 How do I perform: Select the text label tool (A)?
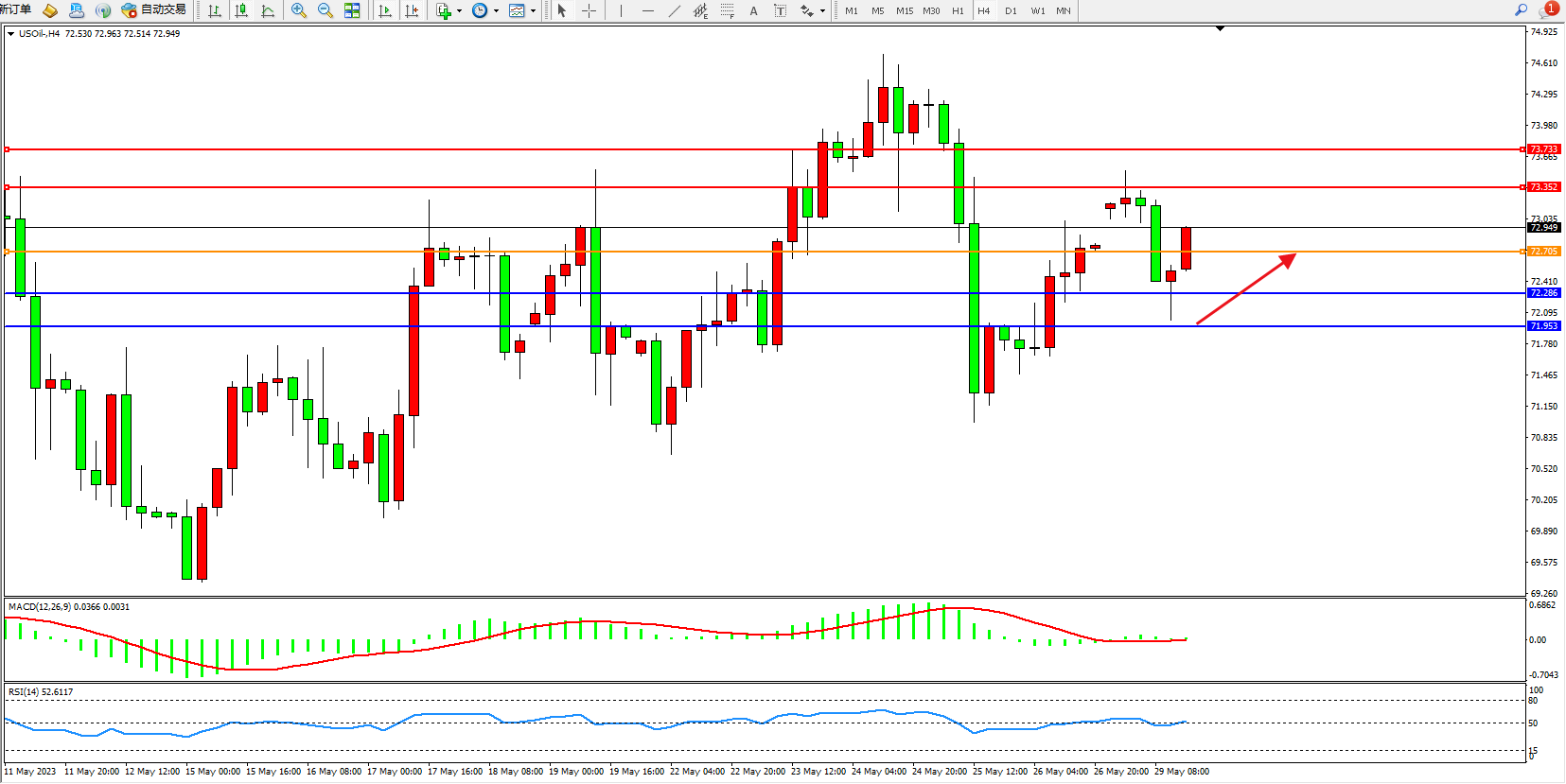(x=753, y=10)
